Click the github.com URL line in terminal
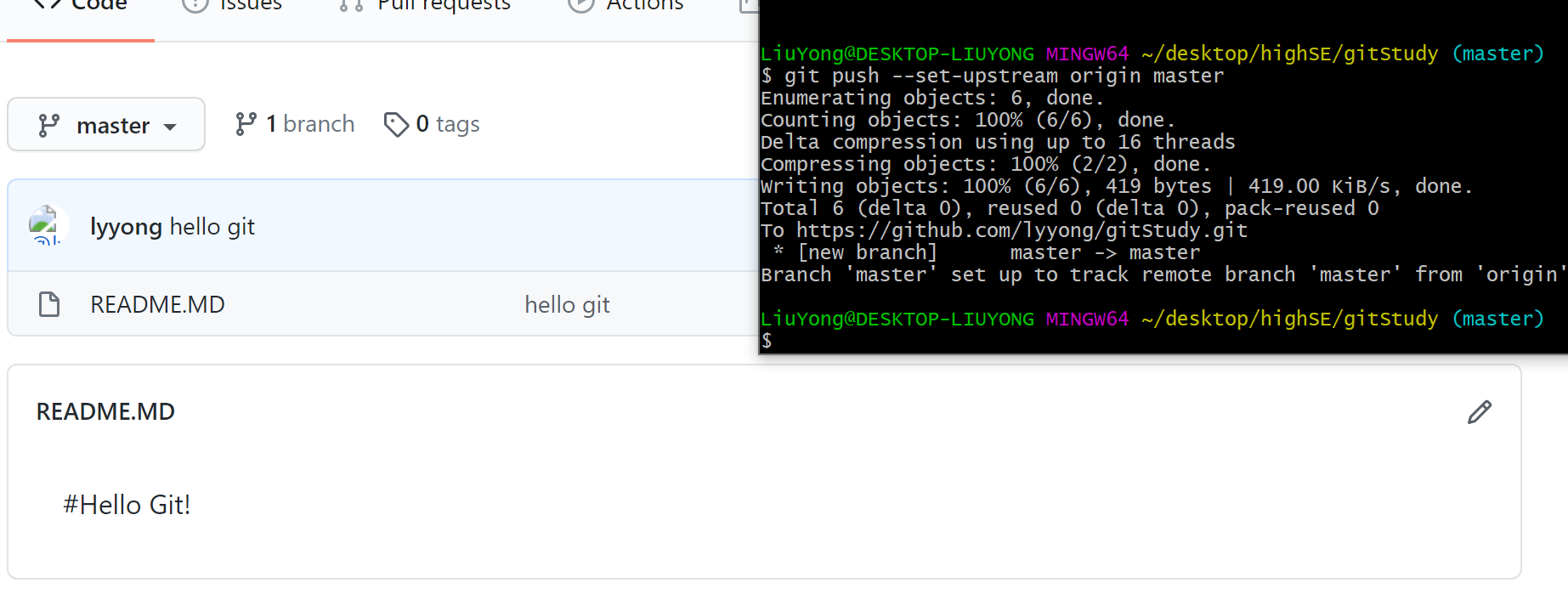This screenshot has width=1568, height=594. [x=1004, y=230]
